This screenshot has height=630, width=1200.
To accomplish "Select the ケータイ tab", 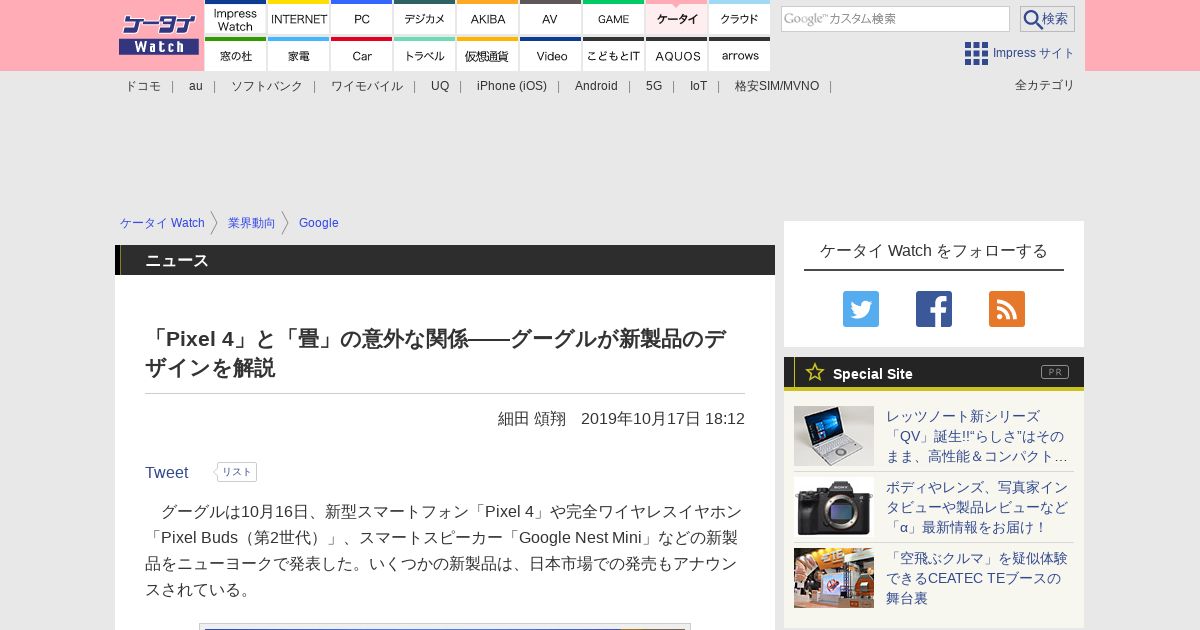I will (x=677, y=18).
